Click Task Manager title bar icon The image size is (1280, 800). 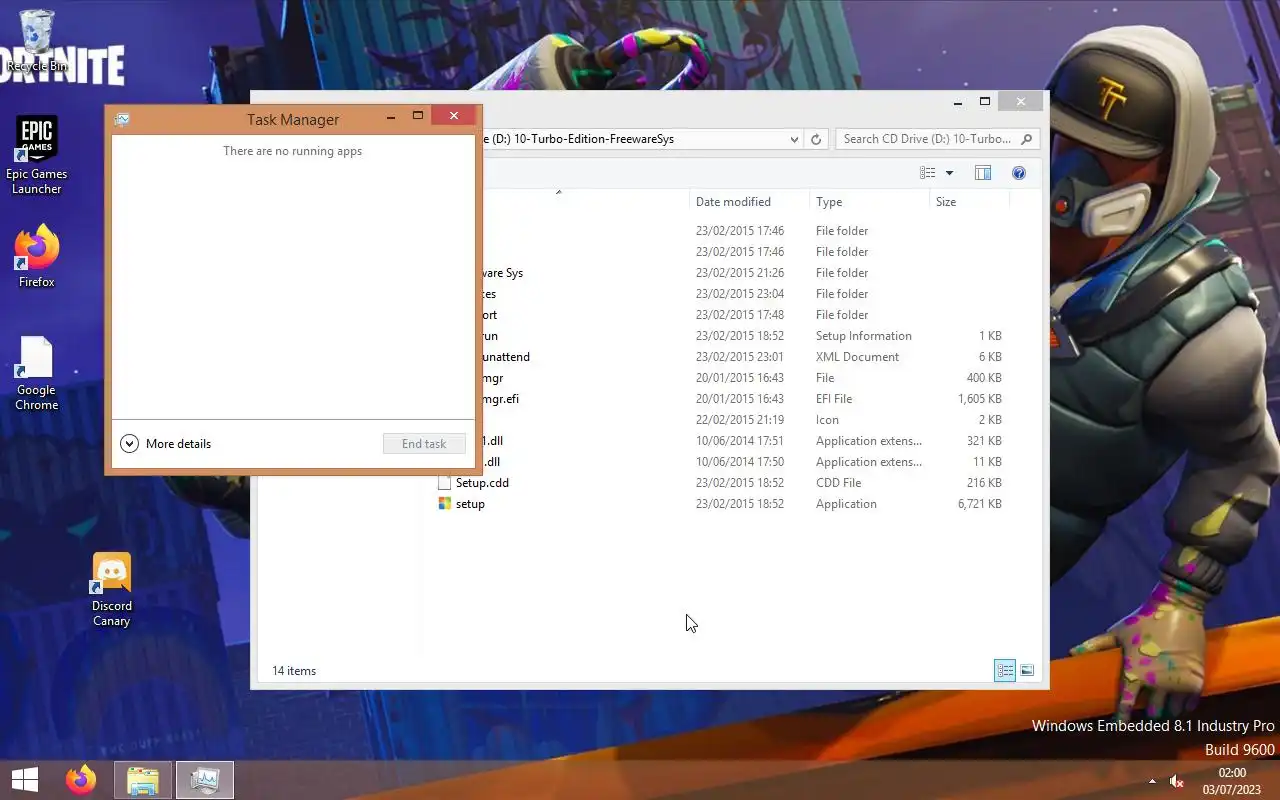click(x=122, y=119)
